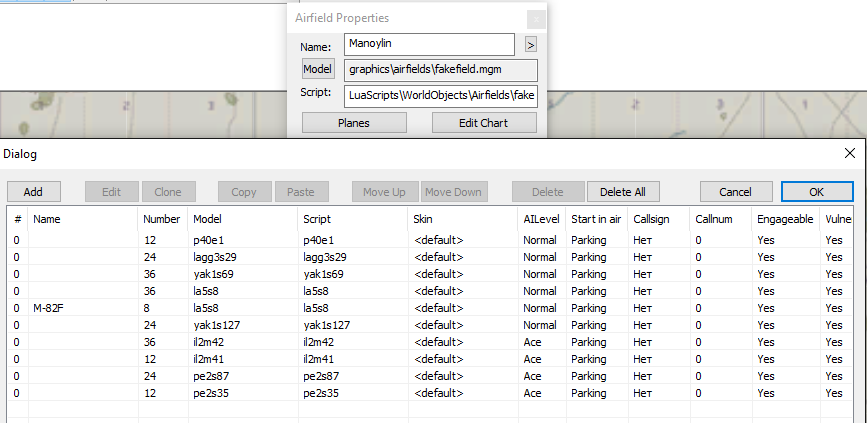Image resolution: width=867 pixels, height=423 pixels.
Task: Click the arrow button next to Name field
Action: click(x=530, y=45)
